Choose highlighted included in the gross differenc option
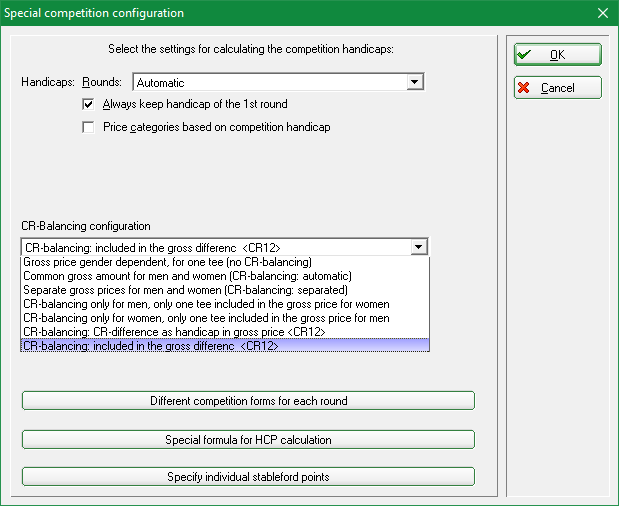This screenshot has height=506, width=619. coord(225,346)
